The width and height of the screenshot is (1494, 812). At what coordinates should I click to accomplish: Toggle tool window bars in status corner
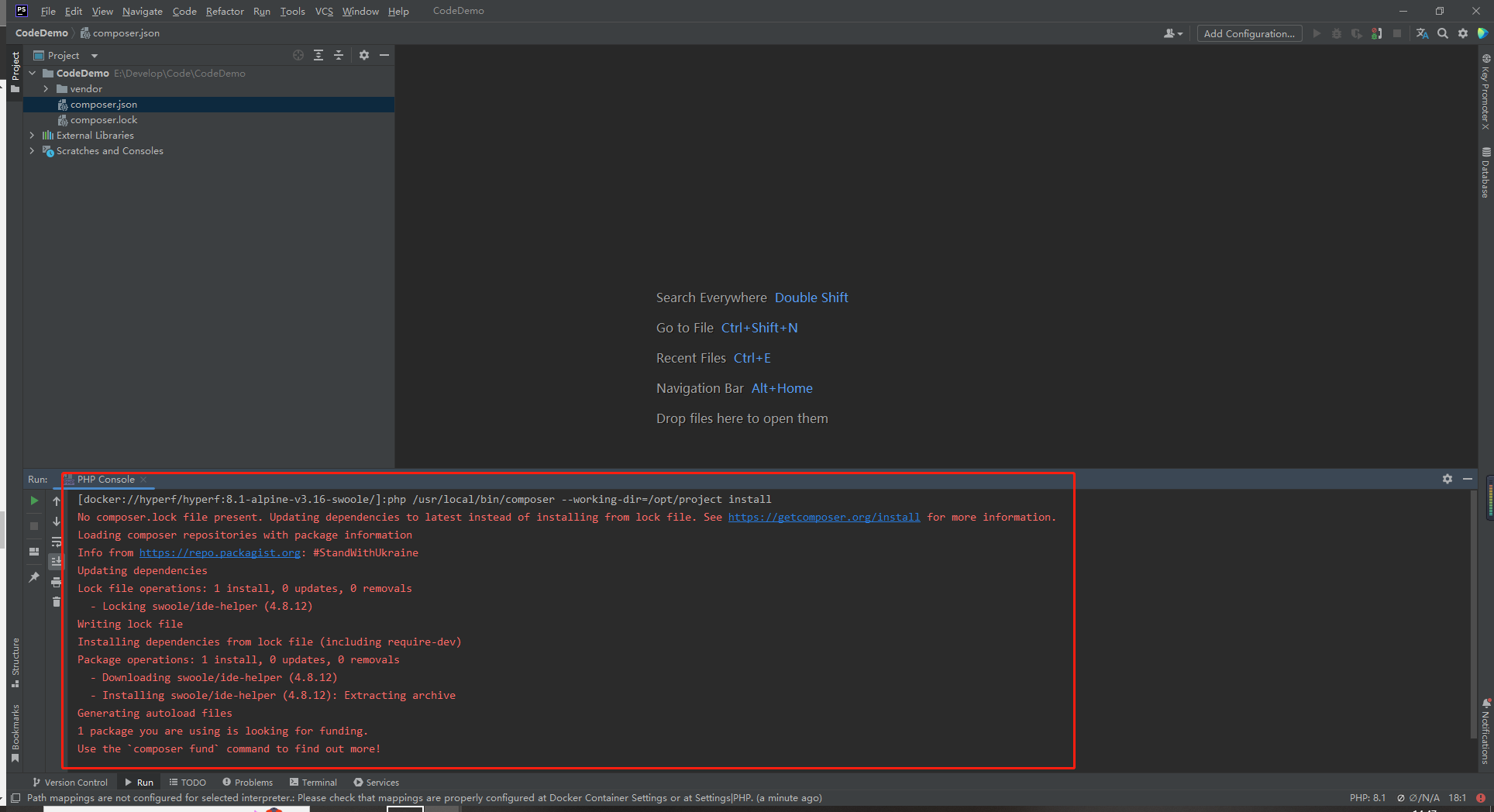click(x=15, y=797)
